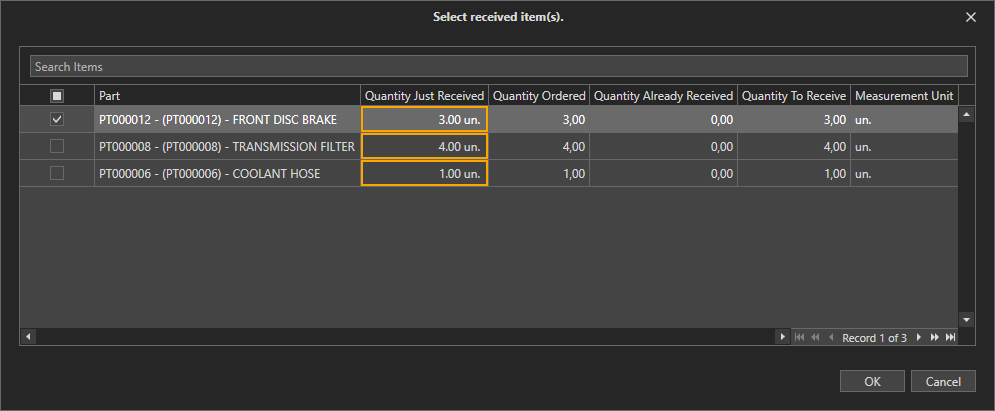Toggle the select-all header checkbox
Image resolution: width=995 pixels, height=411 pixels.
coord(57,96)
